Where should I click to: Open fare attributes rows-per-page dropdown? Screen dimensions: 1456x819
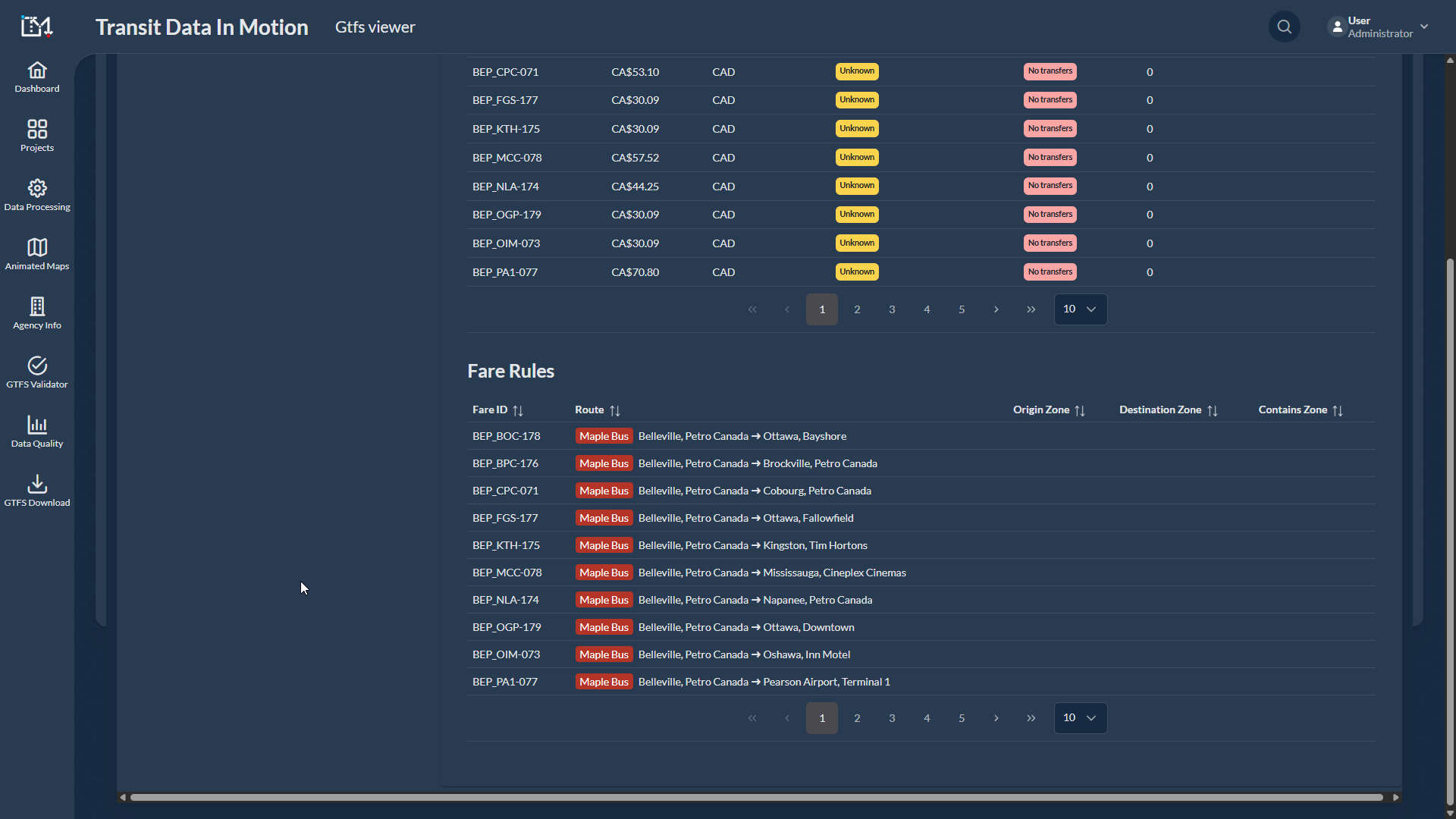click(x=1080, y=309)
